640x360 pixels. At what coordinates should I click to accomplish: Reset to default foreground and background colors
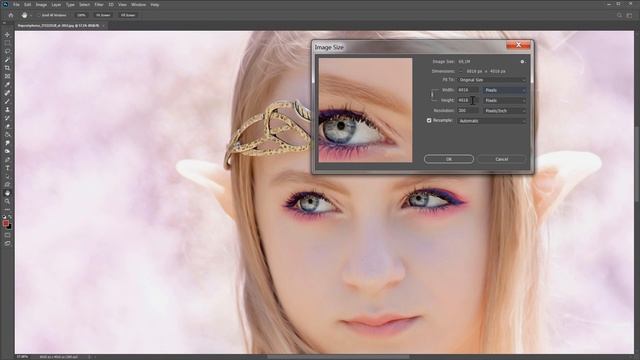[x=4, y=217]
